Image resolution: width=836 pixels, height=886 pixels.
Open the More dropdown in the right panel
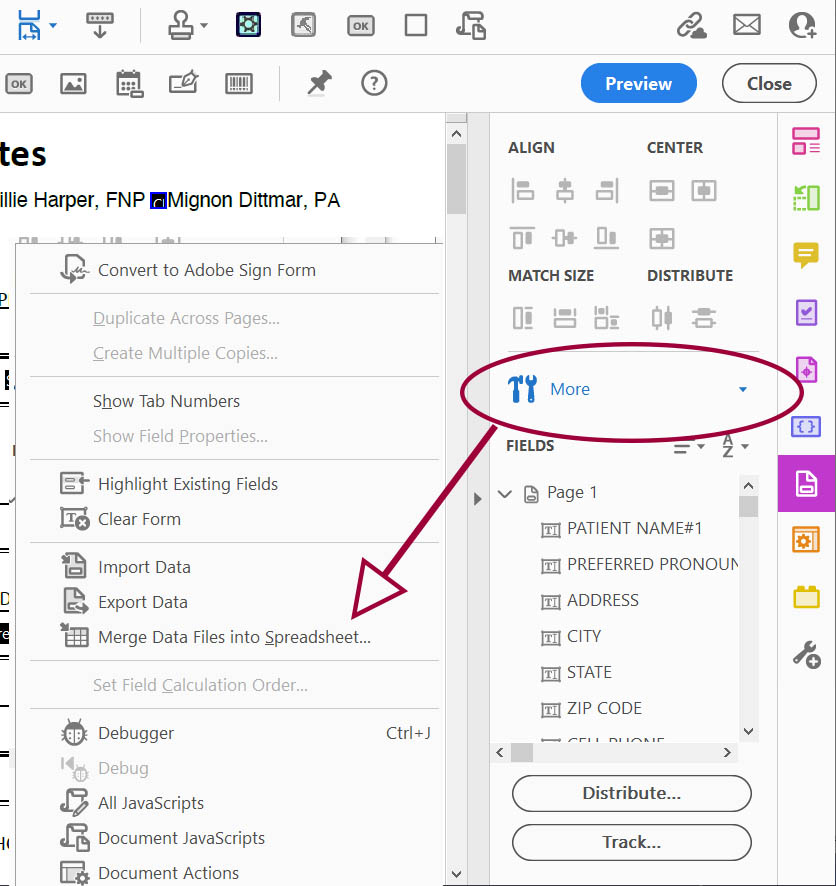(x=570, y=389)
